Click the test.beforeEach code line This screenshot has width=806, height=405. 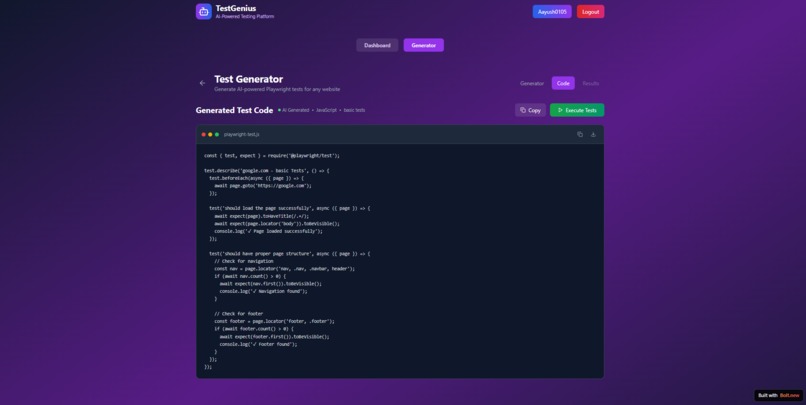pyautogui.click(x=257, y=178)
